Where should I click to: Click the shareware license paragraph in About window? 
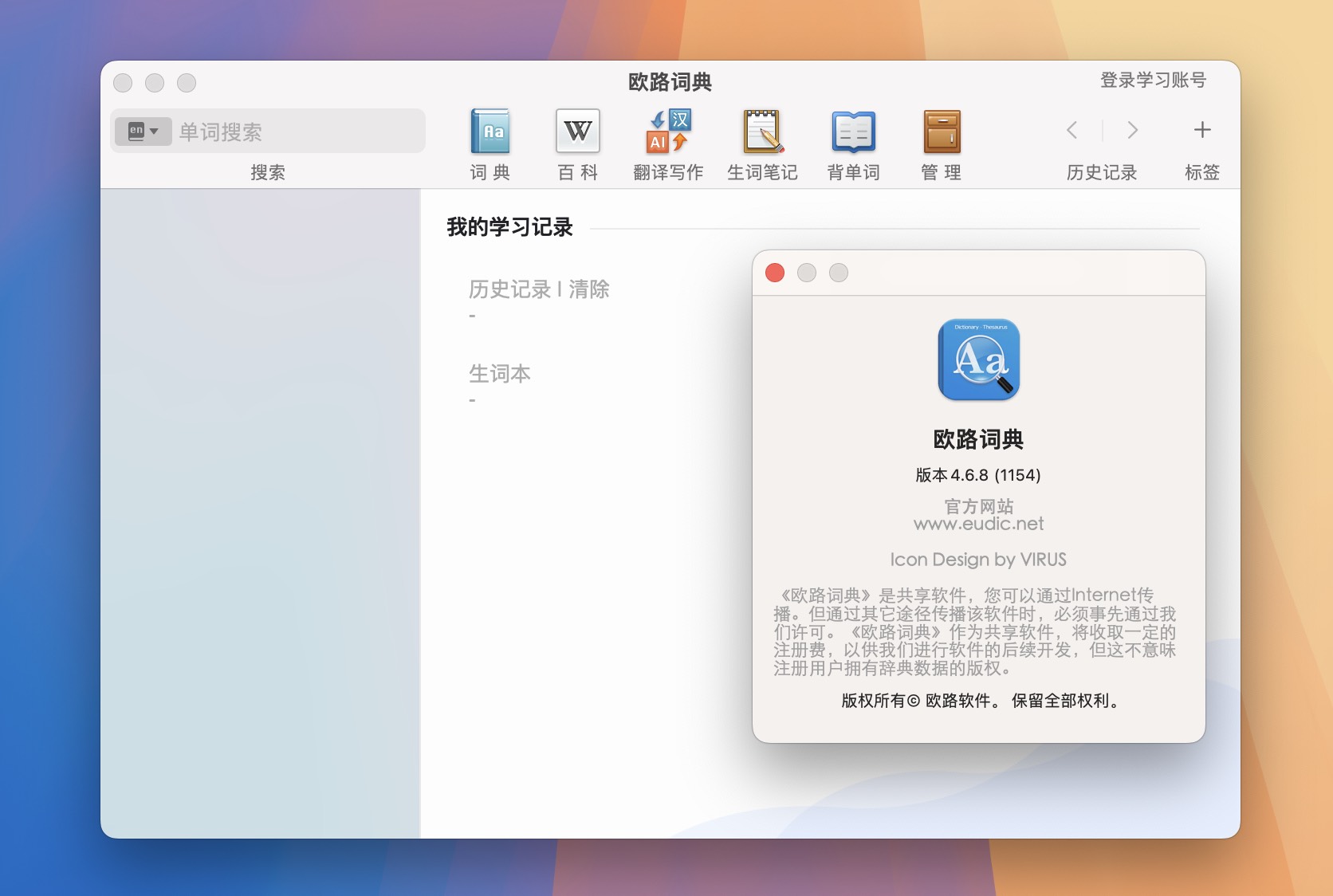pos(974,631)
